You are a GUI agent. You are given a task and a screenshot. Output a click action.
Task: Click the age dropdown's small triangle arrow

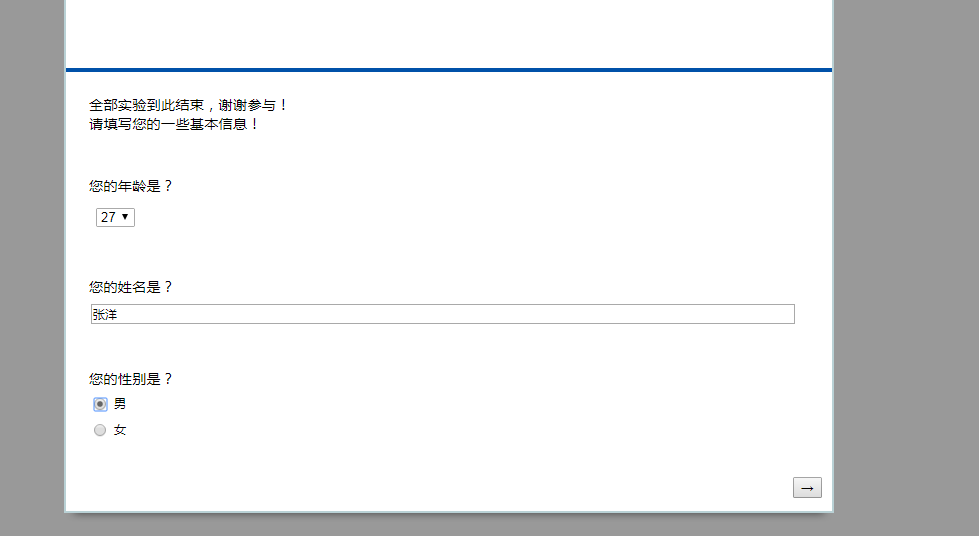[125, 217]
